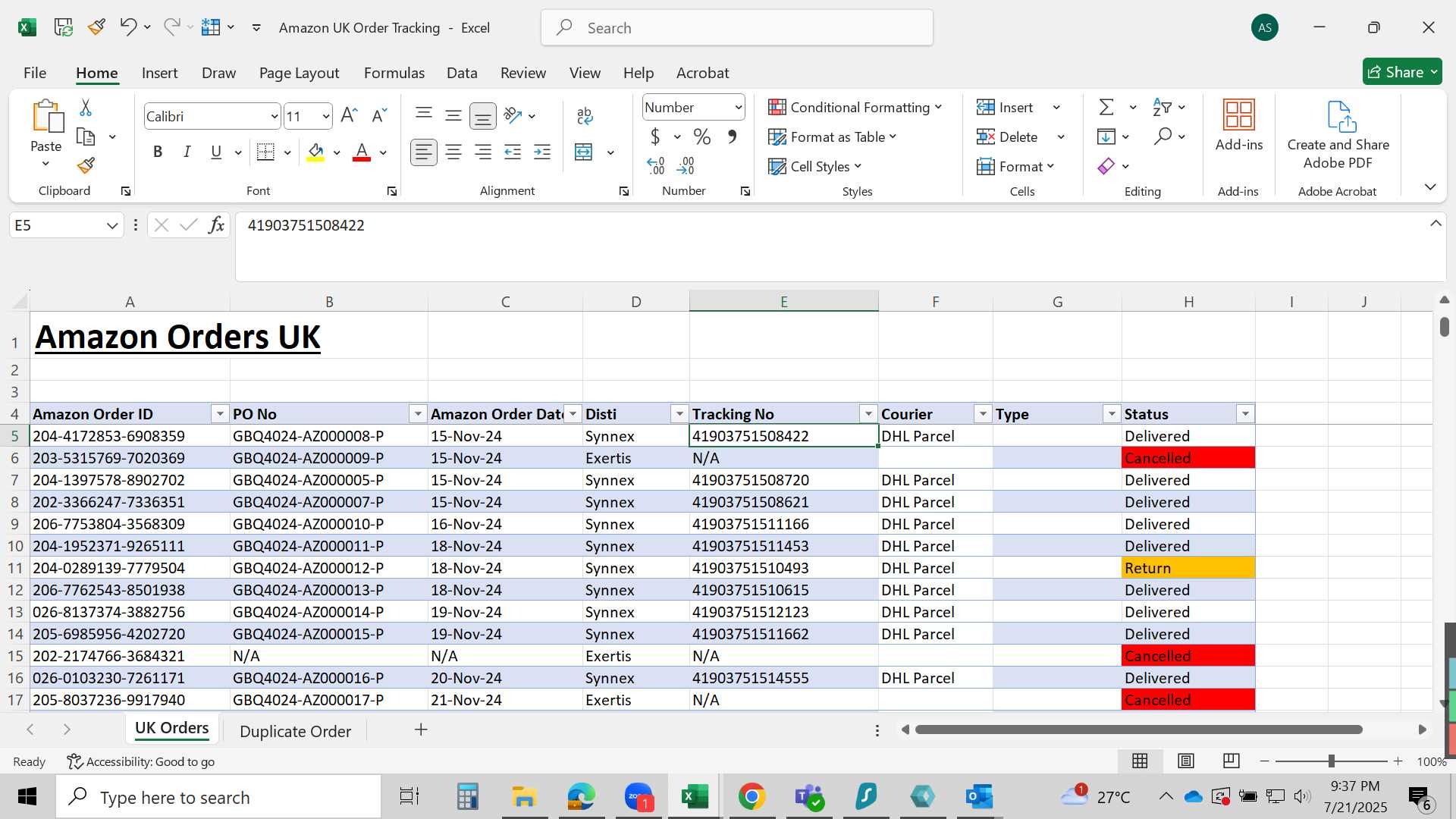Click the Save icon in title bar
1456x819 pixels.
pos(64,27)
